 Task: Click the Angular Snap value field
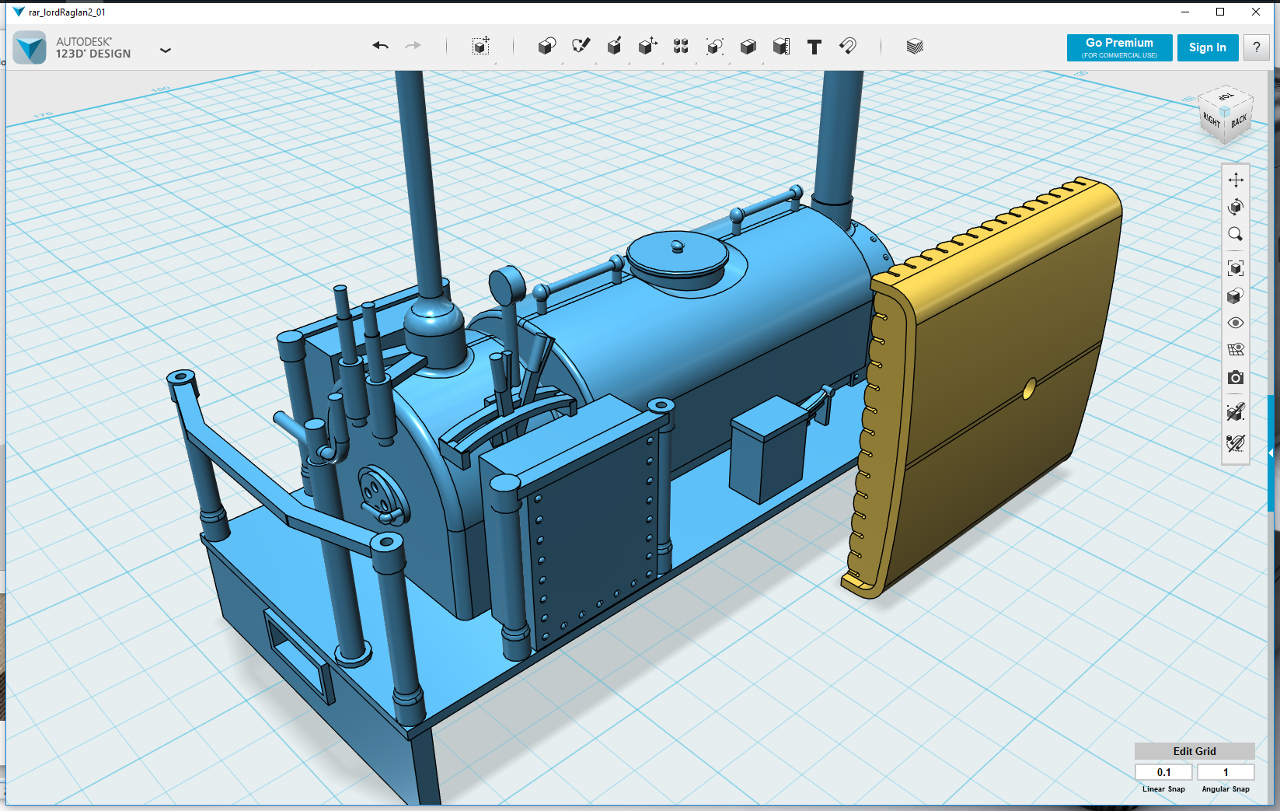1225,772
